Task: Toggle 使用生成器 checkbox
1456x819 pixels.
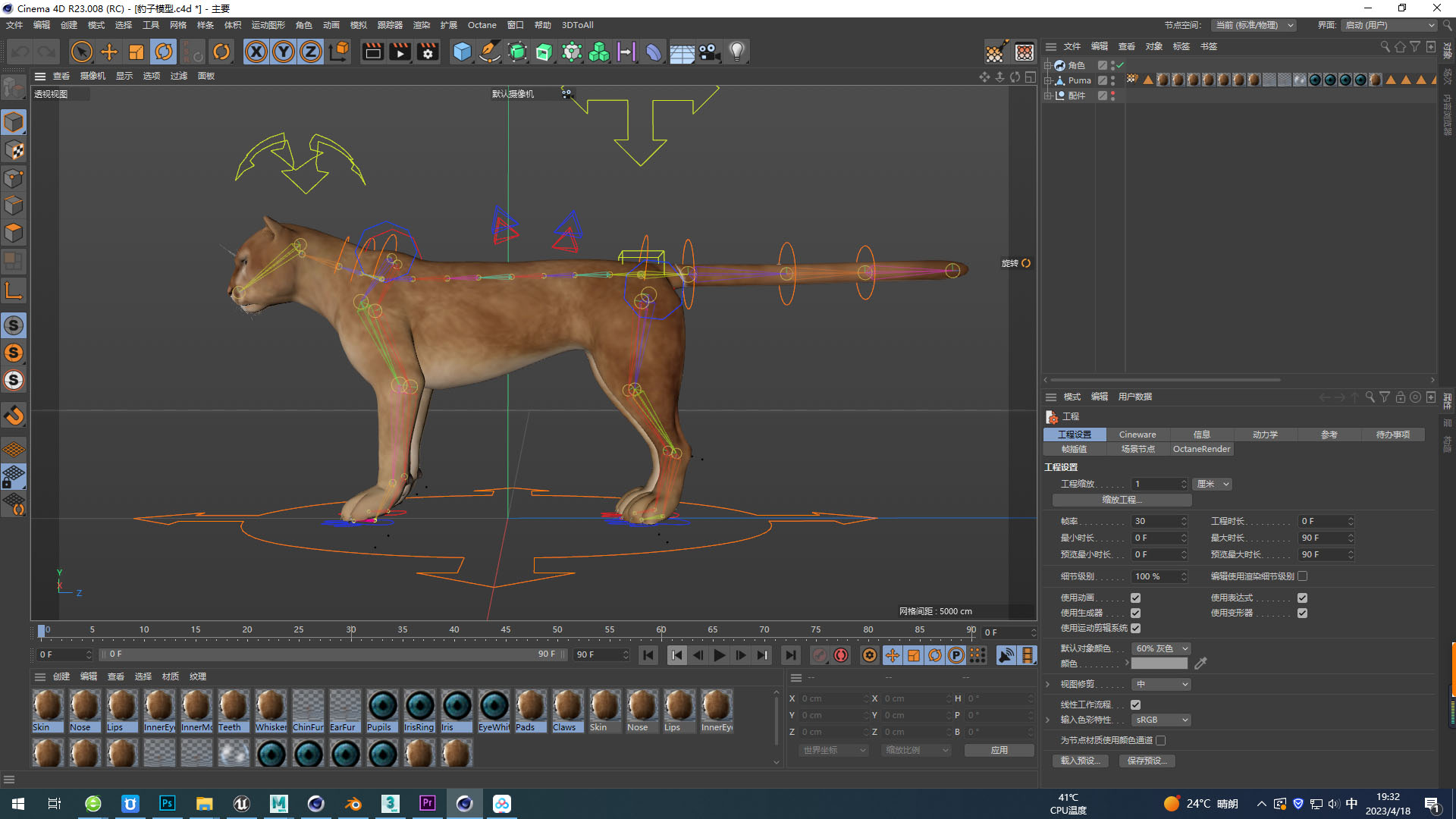Action: (1135, 613)
